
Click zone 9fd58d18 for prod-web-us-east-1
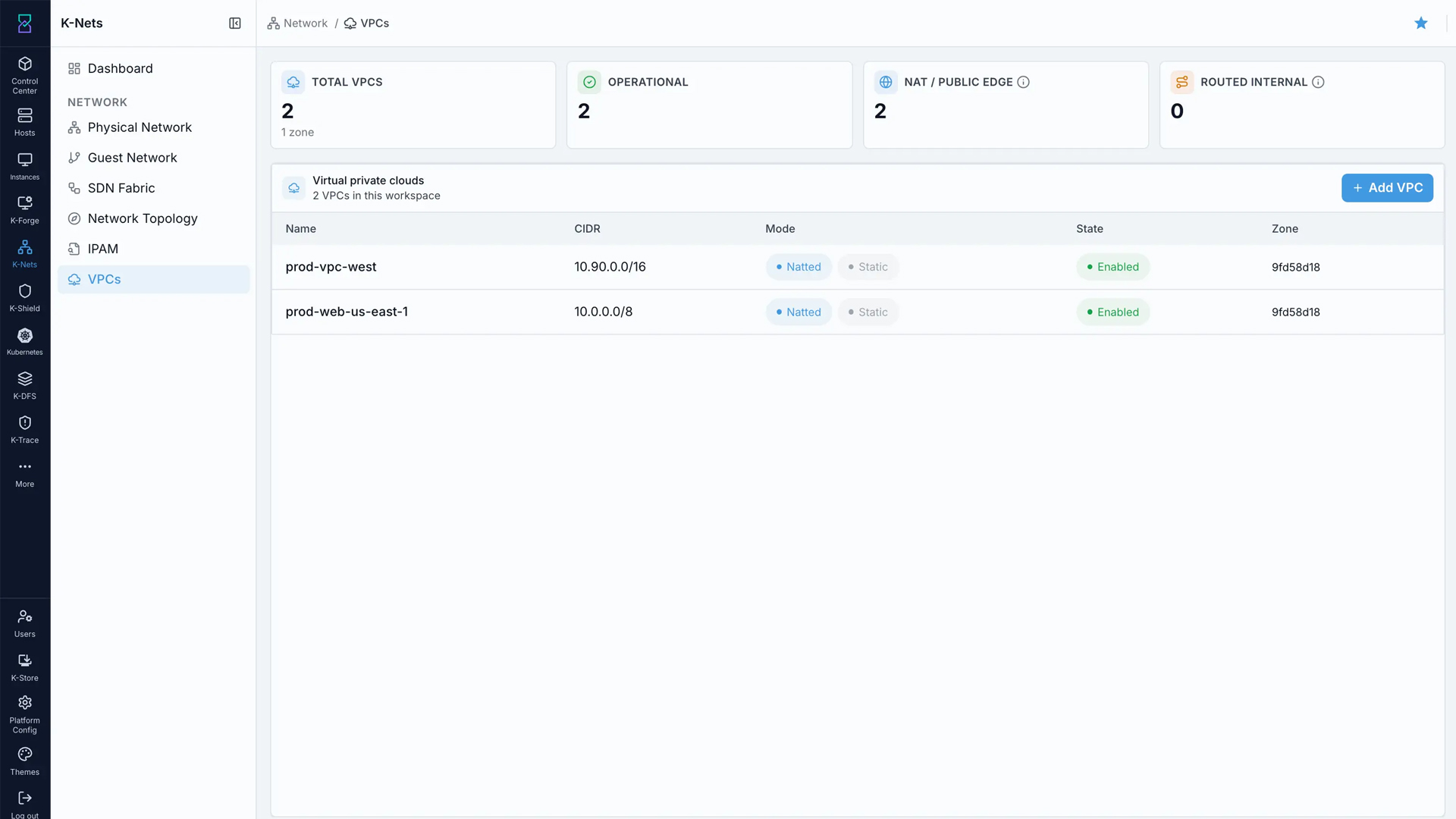tap(1296, 312)
